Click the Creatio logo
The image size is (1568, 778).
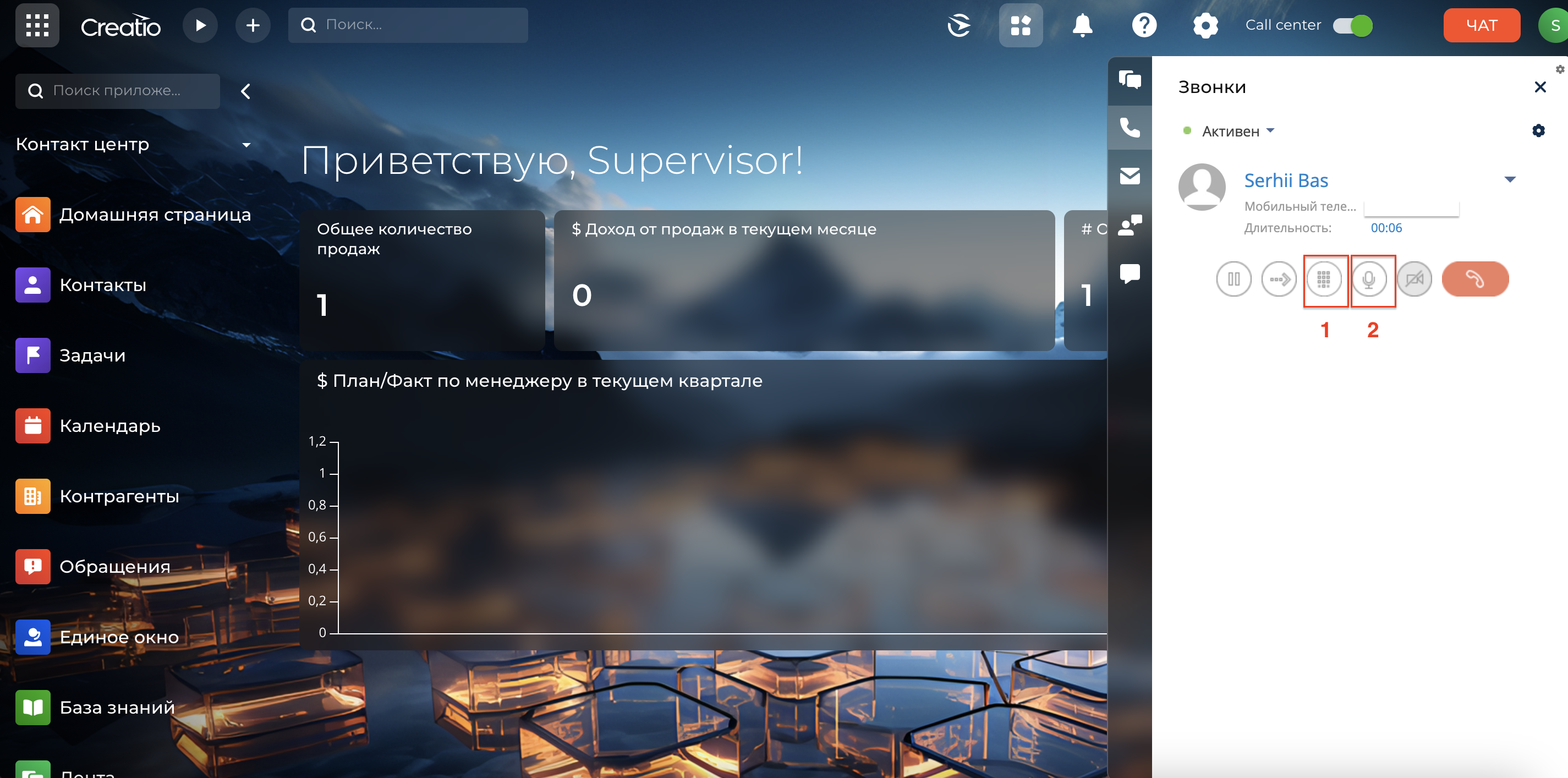tap(120, 25)
